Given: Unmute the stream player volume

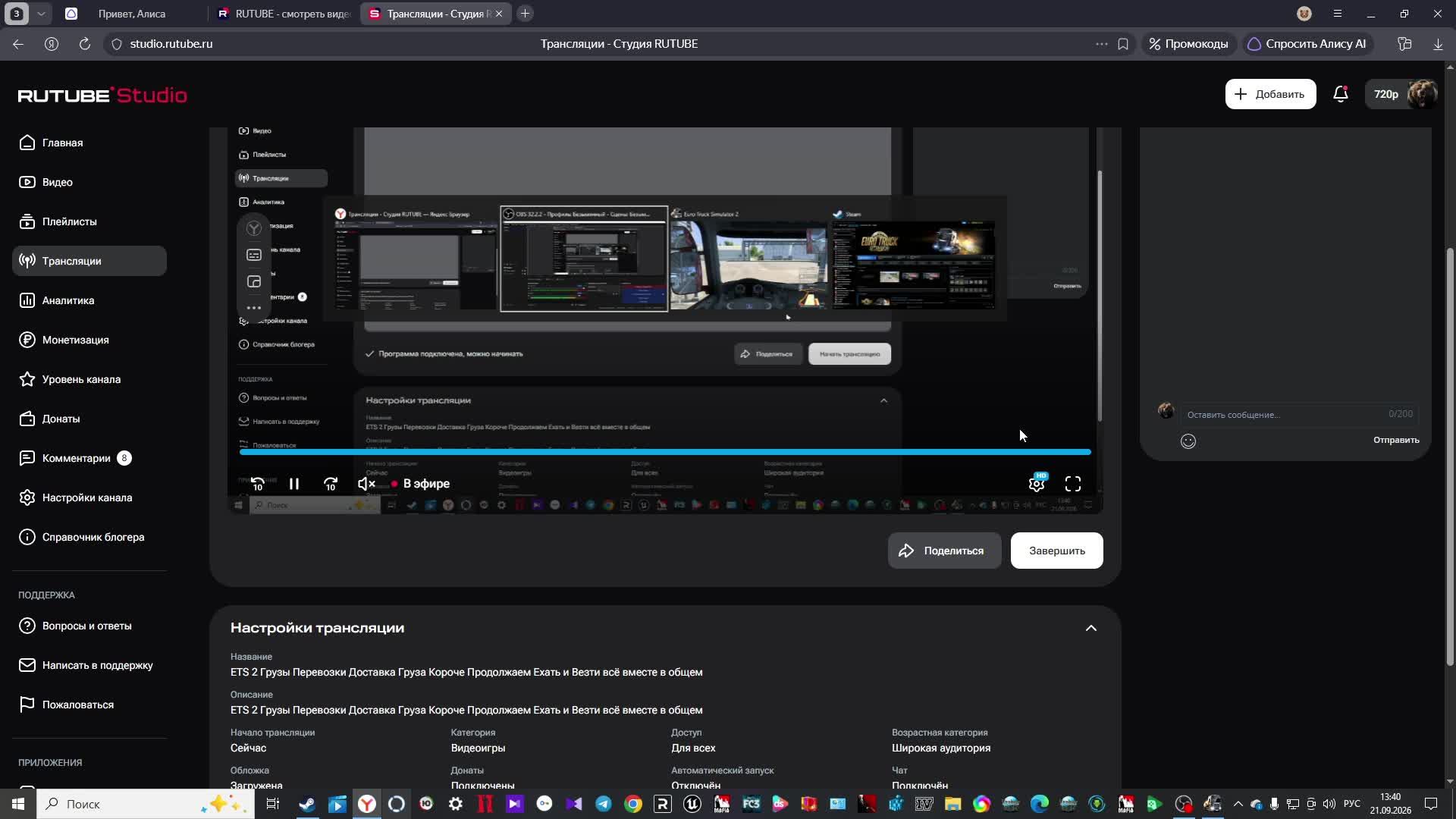Looking at the screenshot, I should tap(366, 484).
